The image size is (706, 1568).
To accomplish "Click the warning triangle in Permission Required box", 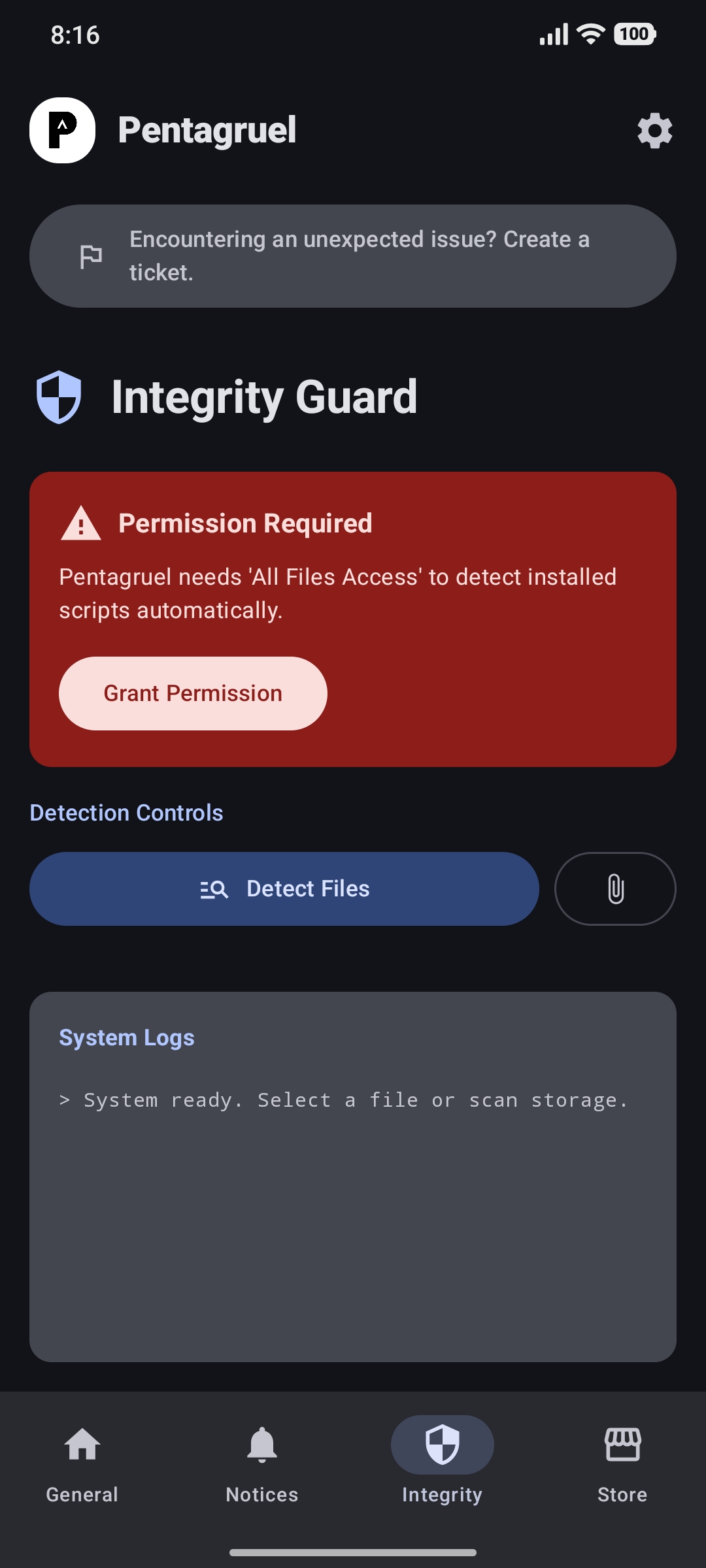I will 80,523.
